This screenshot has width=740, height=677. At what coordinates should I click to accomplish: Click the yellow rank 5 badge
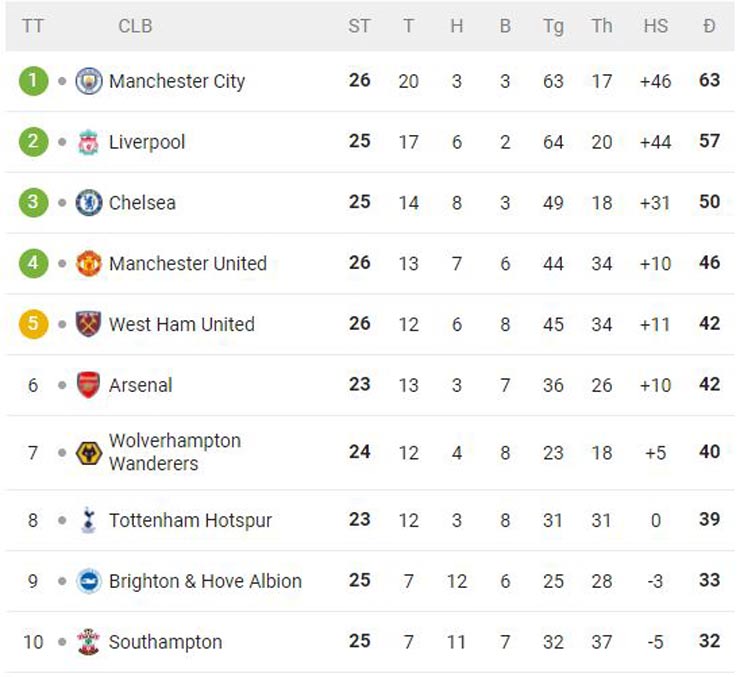(33, 324)
